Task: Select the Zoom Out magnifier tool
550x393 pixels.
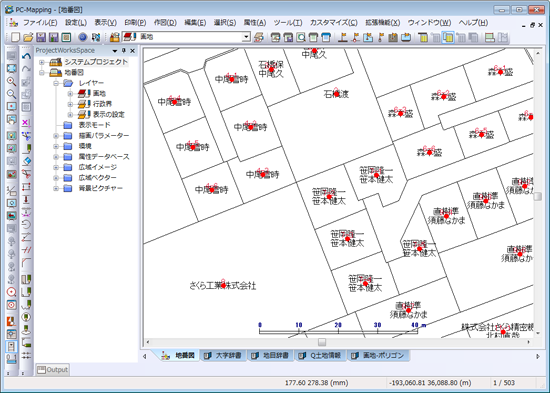Action: point(12,94)
